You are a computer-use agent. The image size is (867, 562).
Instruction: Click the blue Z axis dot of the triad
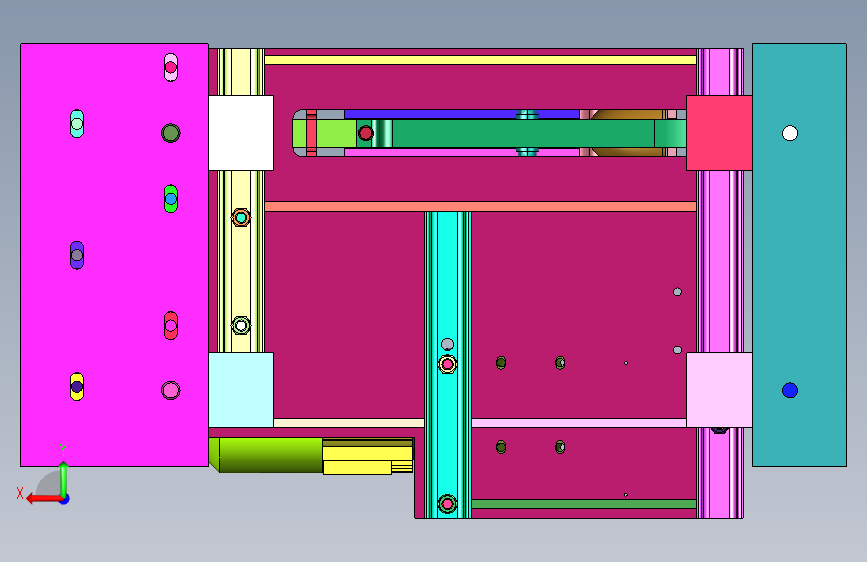tap(65, 499)
